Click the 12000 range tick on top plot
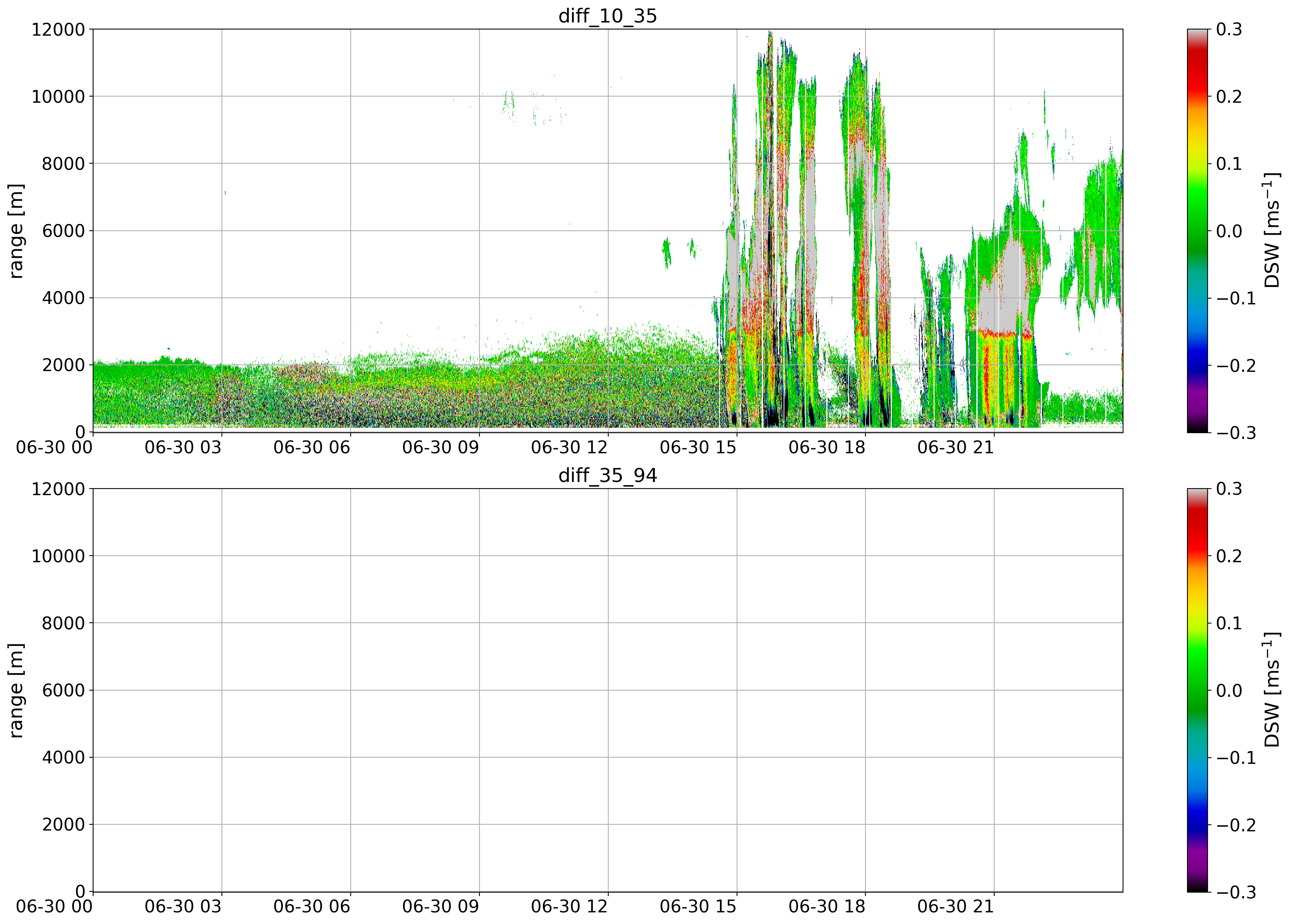Viewport: 1291px width, 924px height. click(57, 29)
